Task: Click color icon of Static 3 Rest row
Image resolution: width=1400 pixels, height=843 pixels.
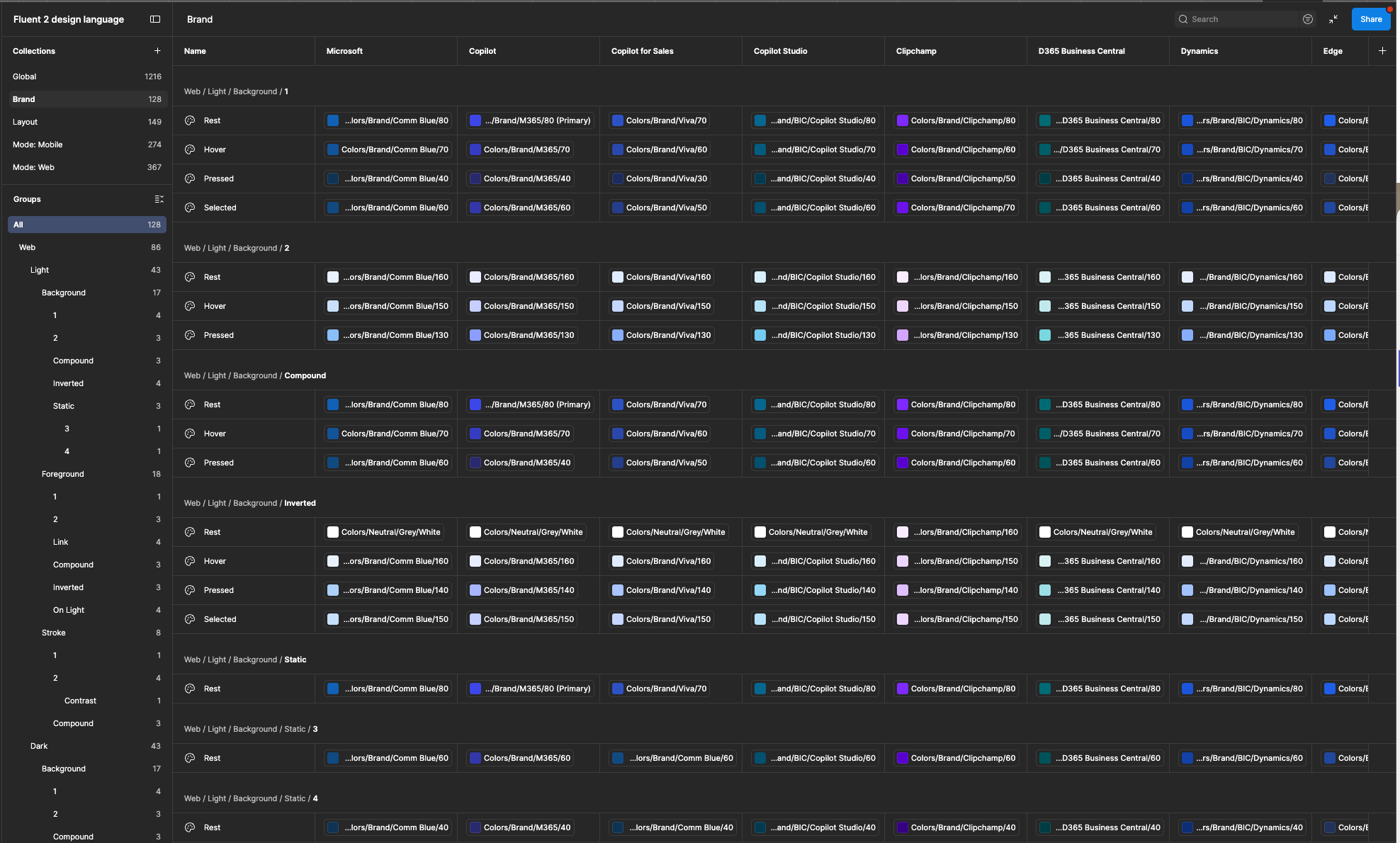Action: 190,758
